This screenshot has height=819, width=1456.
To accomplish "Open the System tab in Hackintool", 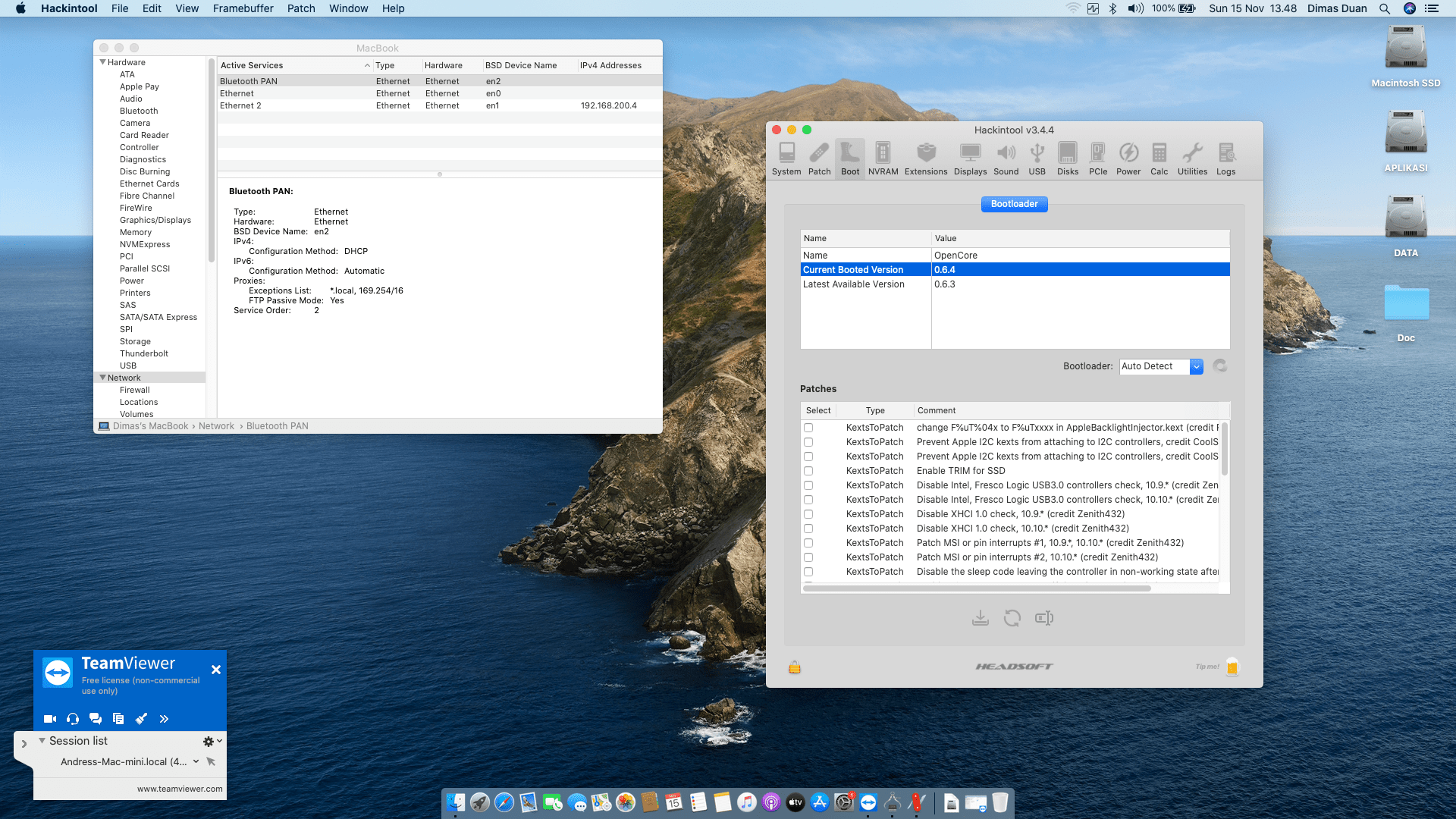I will (x=786, y=159).
